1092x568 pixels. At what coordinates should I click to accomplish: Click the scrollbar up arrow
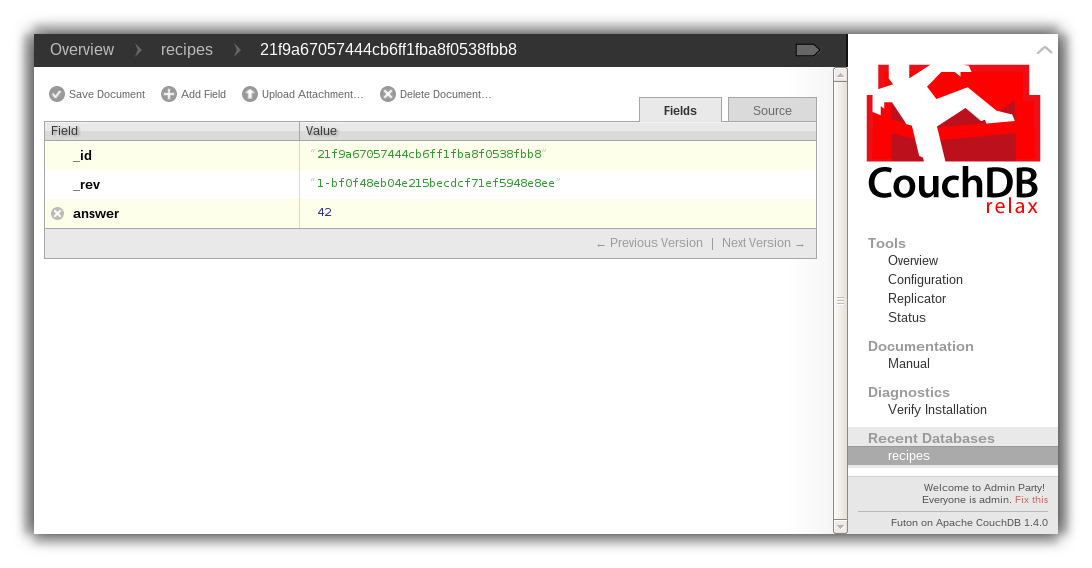841,74
